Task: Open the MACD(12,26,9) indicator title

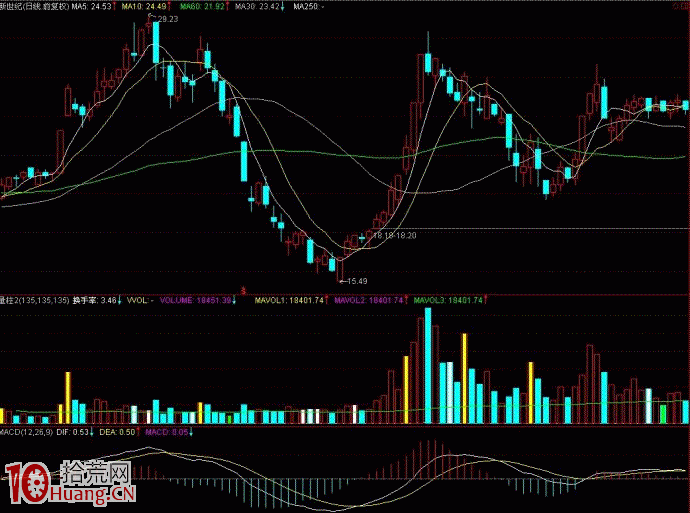Action: click(26, 432)
